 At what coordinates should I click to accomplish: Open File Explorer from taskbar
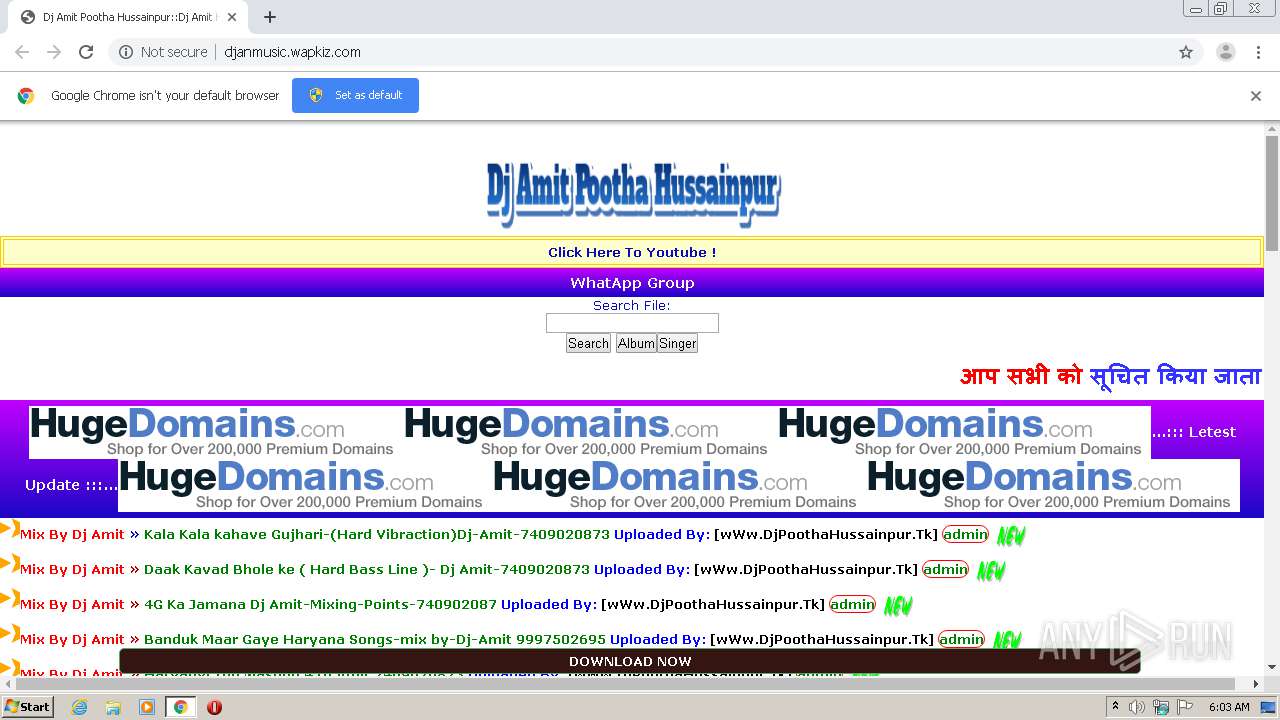(113, 707)
